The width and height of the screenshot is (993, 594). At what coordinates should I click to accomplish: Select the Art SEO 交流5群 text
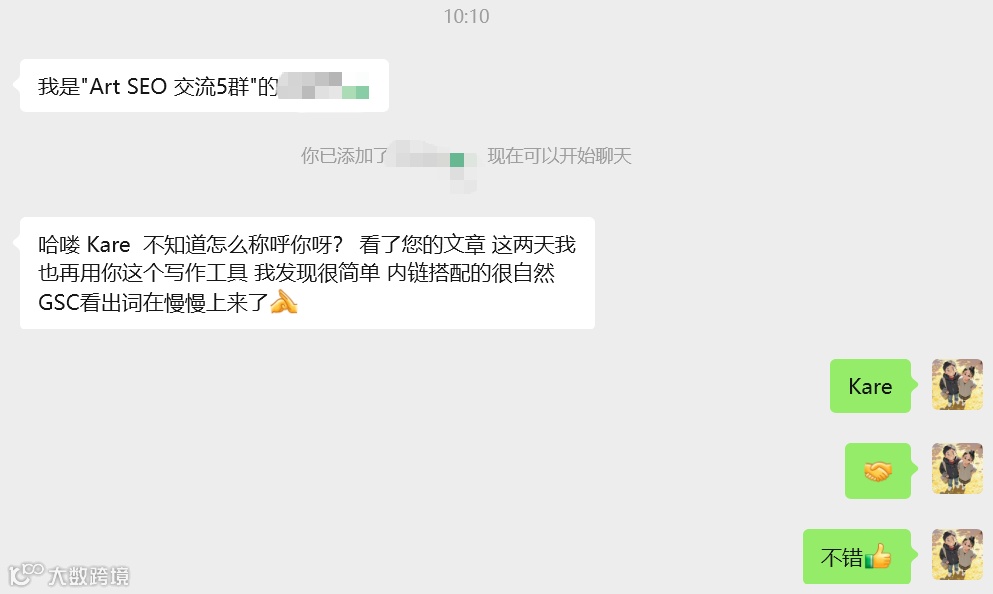[170, 87]
